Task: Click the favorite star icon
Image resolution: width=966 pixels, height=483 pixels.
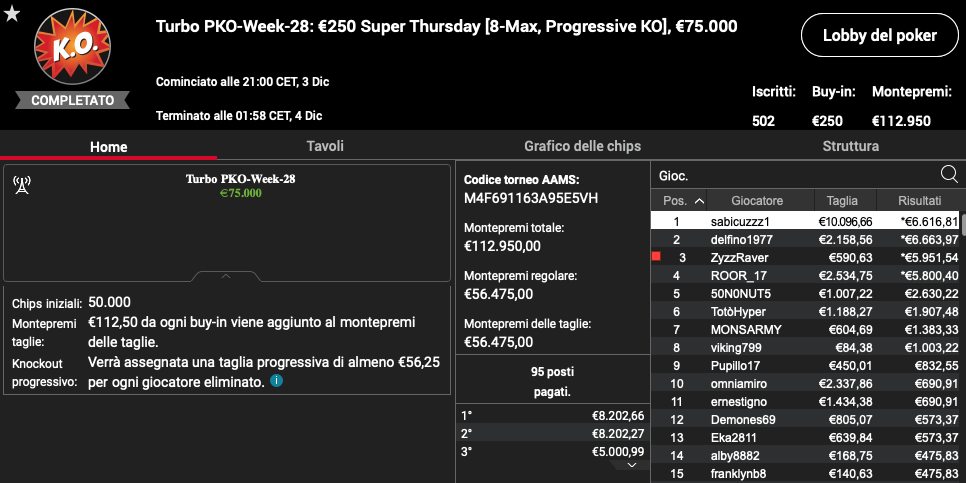Action: [x=12, y=14]
